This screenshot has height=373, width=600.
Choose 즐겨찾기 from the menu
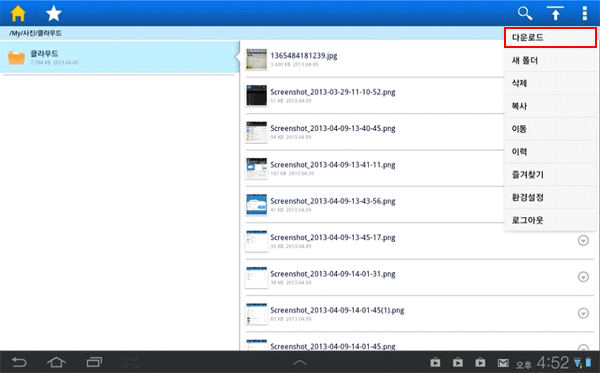tap(550, 174)
